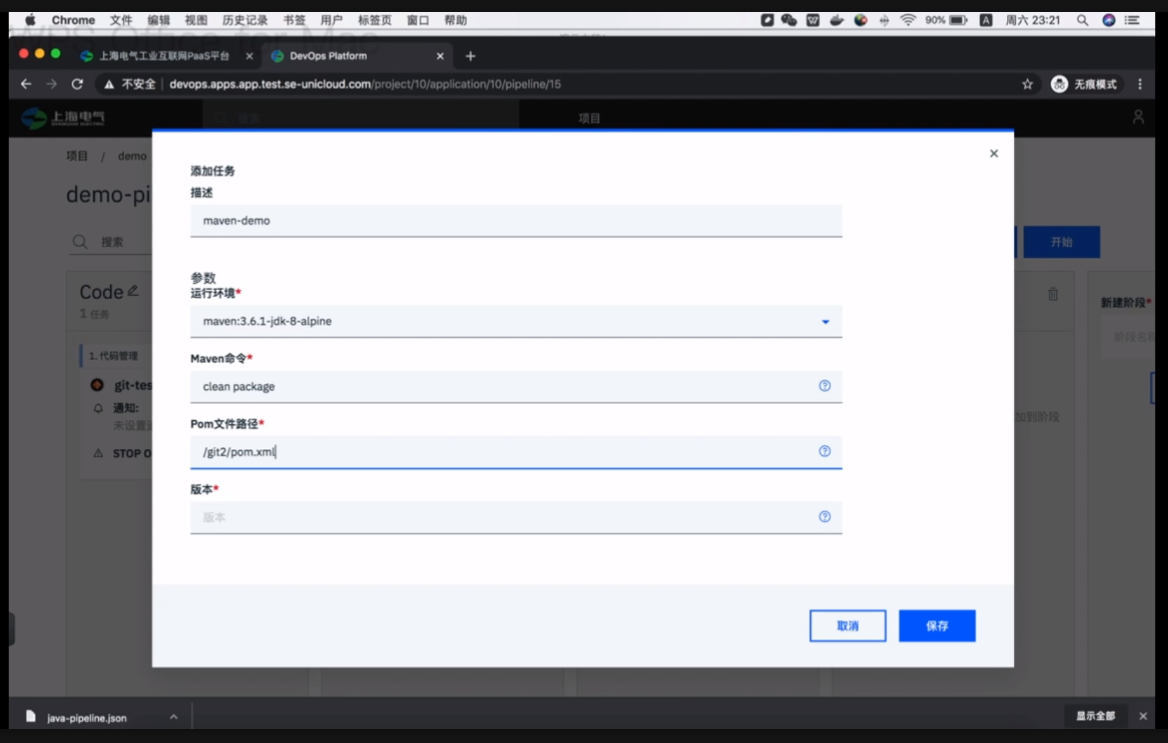The width and height of the screenshot is (1168, 743).
Task: Click the 取消 cancel button
Action: 847,626
